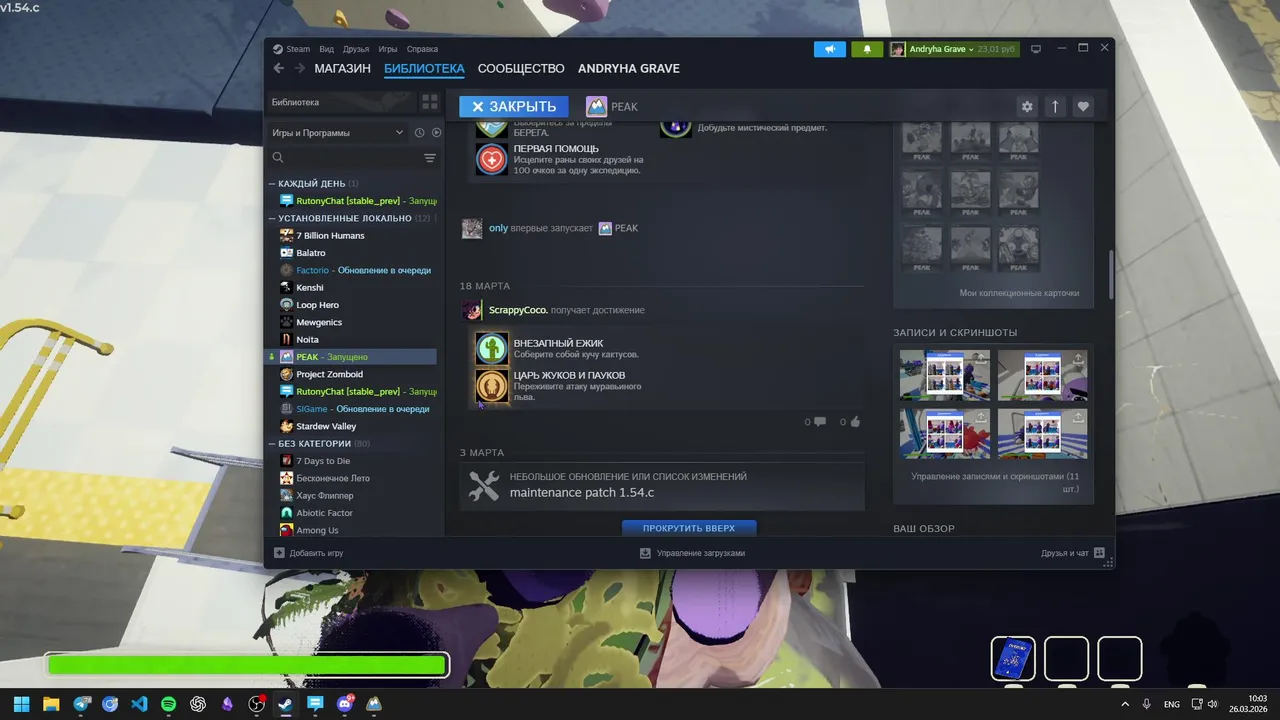The height and width of the screenshot is (720, 1280).
Task: Click the up-arrow button beside the gear
Action: pyautogui.click(x=1055, y=106)
